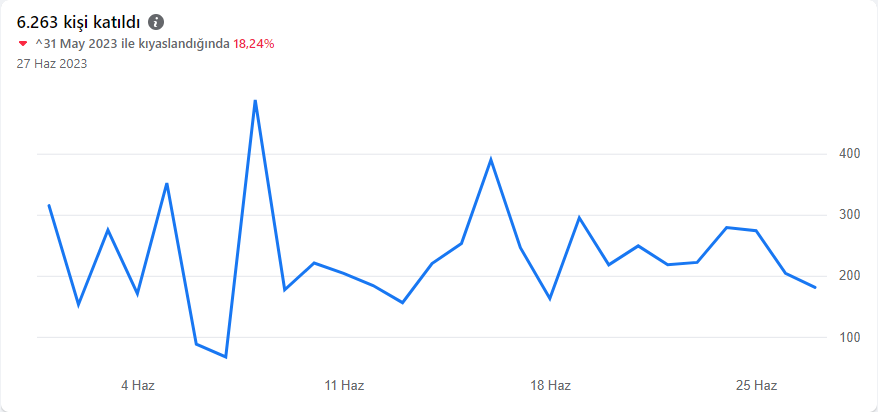Click the lowest dip of the blue line

226,357
